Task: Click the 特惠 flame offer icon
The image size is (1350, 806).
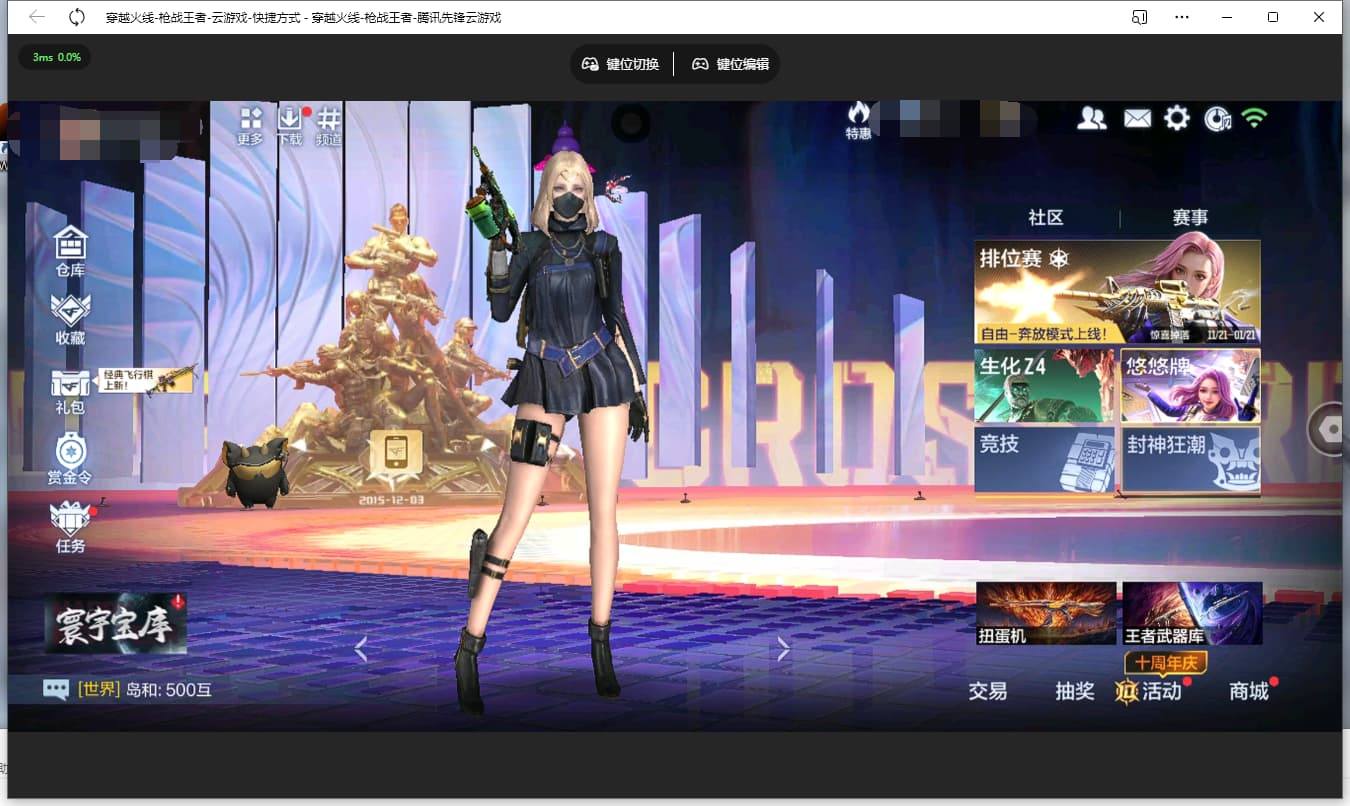Action: pyautogui.click(x=858, y=120)
